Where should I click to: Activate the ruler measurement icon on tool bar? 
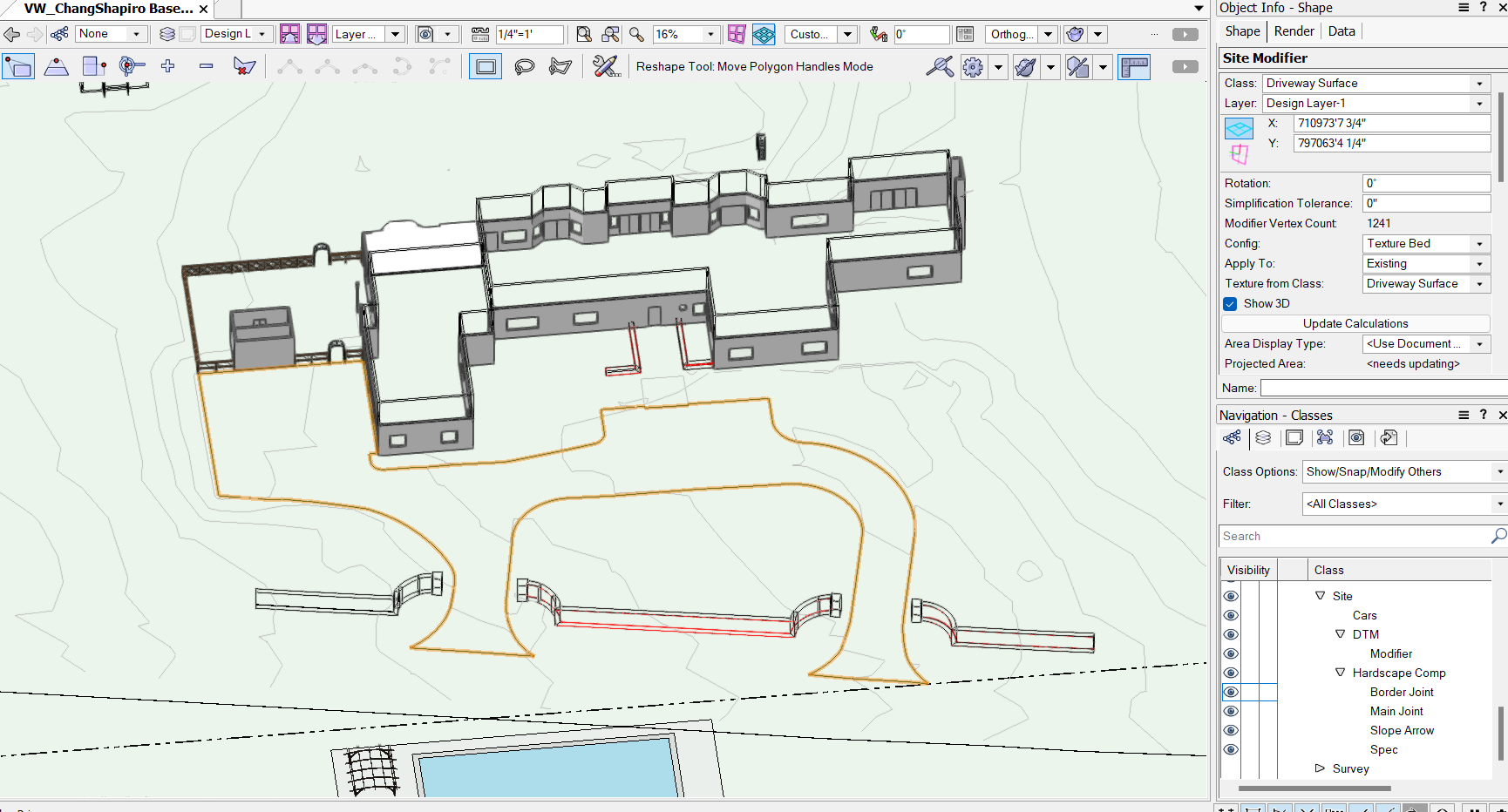click(1134, 66)
